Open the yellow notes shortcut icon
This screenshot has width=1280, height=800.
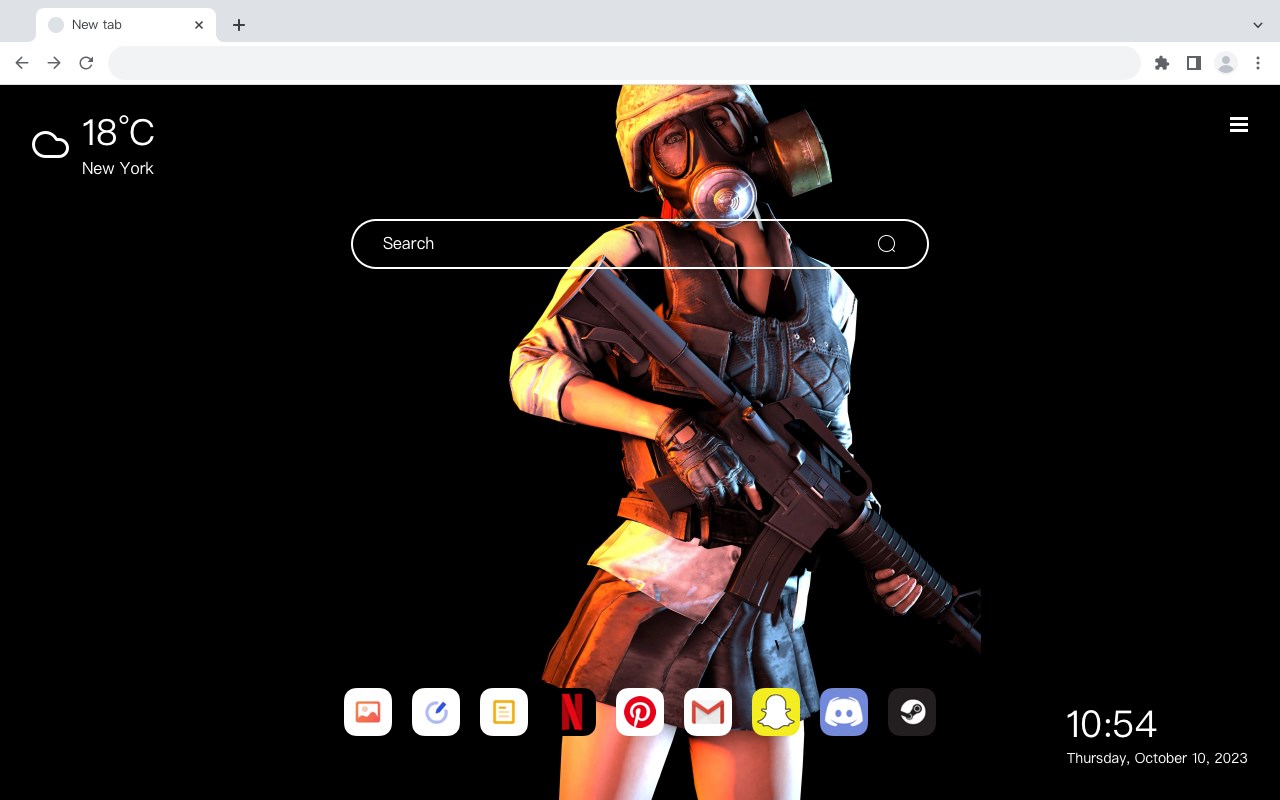point(504,712)
